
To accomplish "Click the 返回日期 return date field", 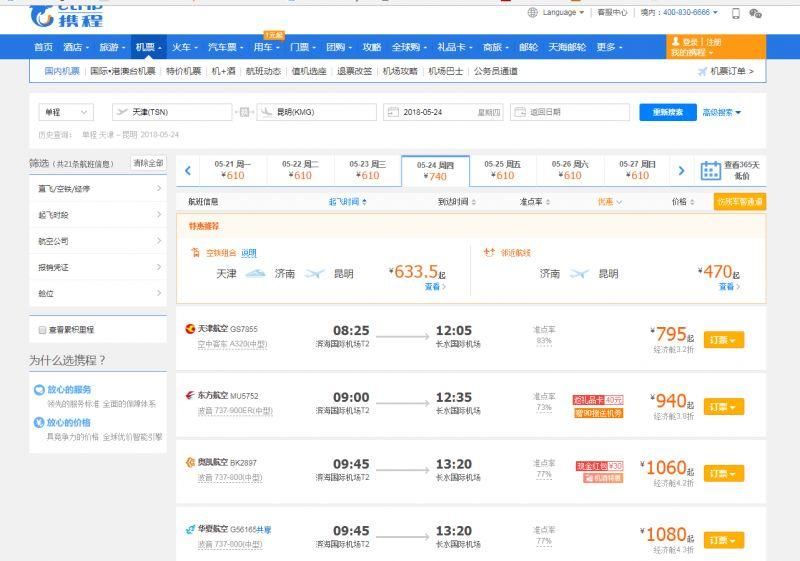I will (x=569, y=112).
